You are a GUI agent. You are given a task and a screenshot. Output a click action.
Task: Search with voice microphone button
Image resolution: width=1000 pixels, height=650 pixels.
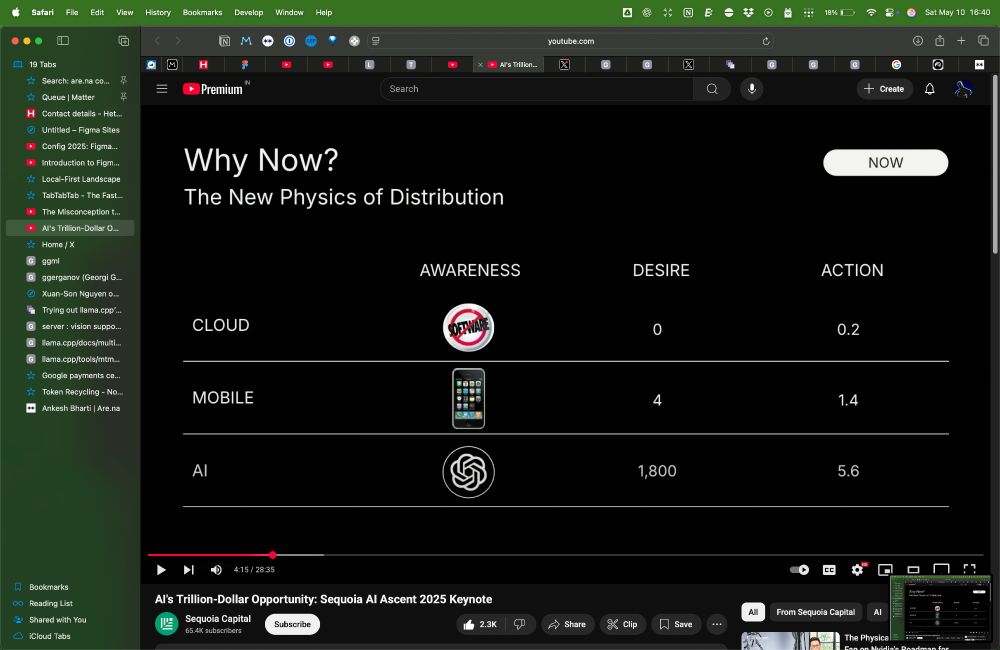tap(752, 89)
